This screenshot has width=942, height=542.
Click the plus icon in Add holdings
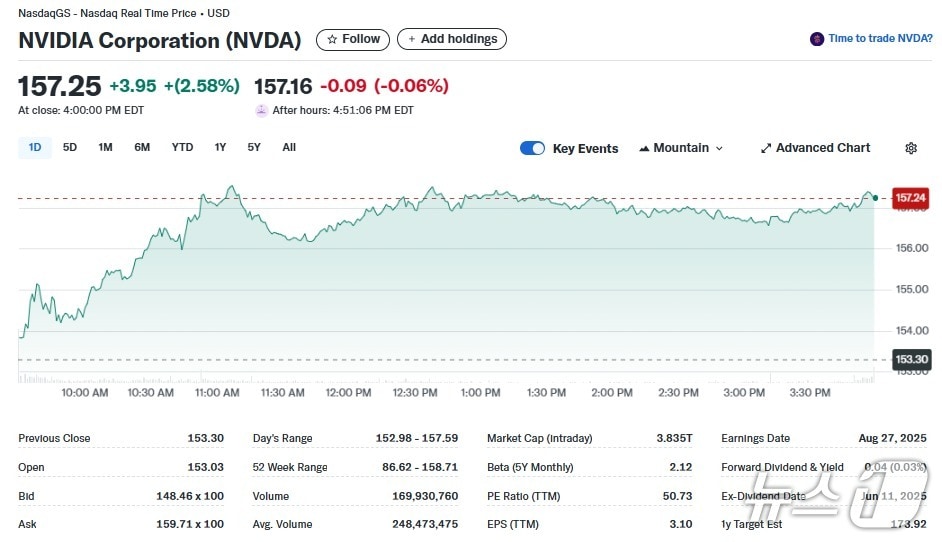[412, 39]
